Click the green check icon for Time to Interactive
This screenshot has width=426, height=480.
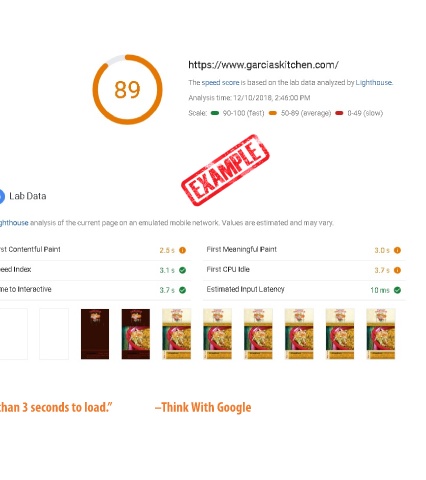click(x=182, y=290)
